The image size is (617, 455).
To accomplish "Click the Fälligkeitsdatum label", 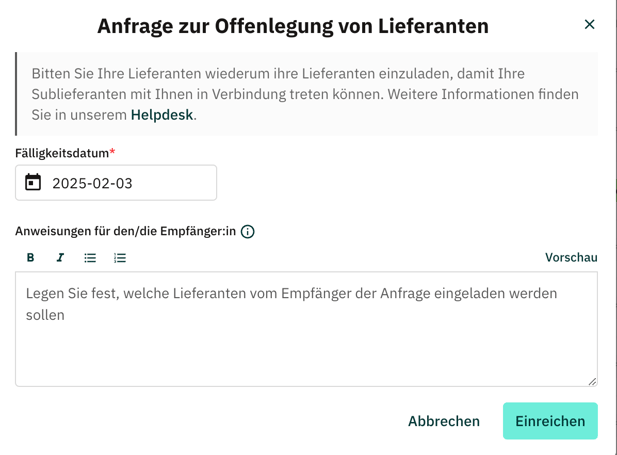I will 62,153.
